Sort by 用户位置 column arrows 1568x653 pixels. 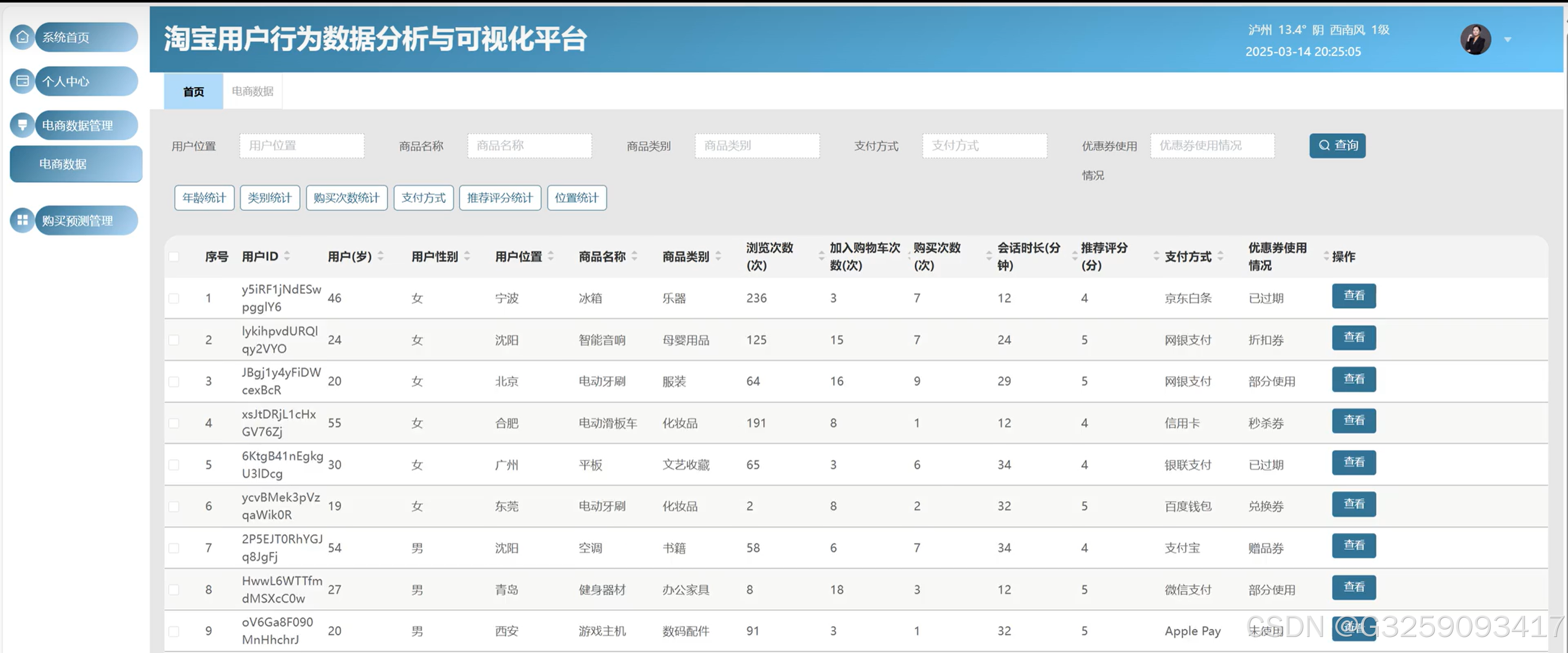pos(551,256)
